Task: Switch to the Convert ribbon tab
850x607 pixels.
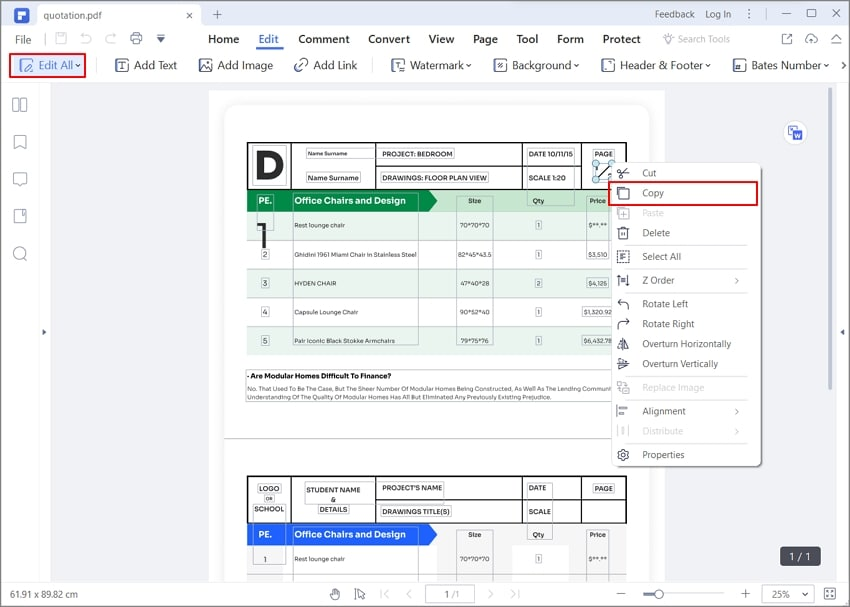Action: coord(388,39)
